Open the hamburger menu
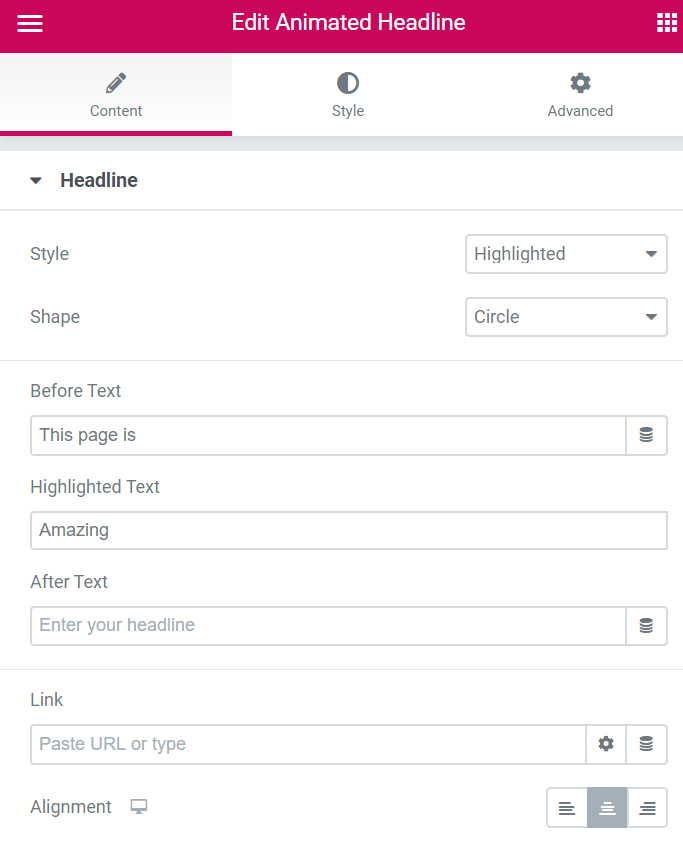 tap(30, 23)
